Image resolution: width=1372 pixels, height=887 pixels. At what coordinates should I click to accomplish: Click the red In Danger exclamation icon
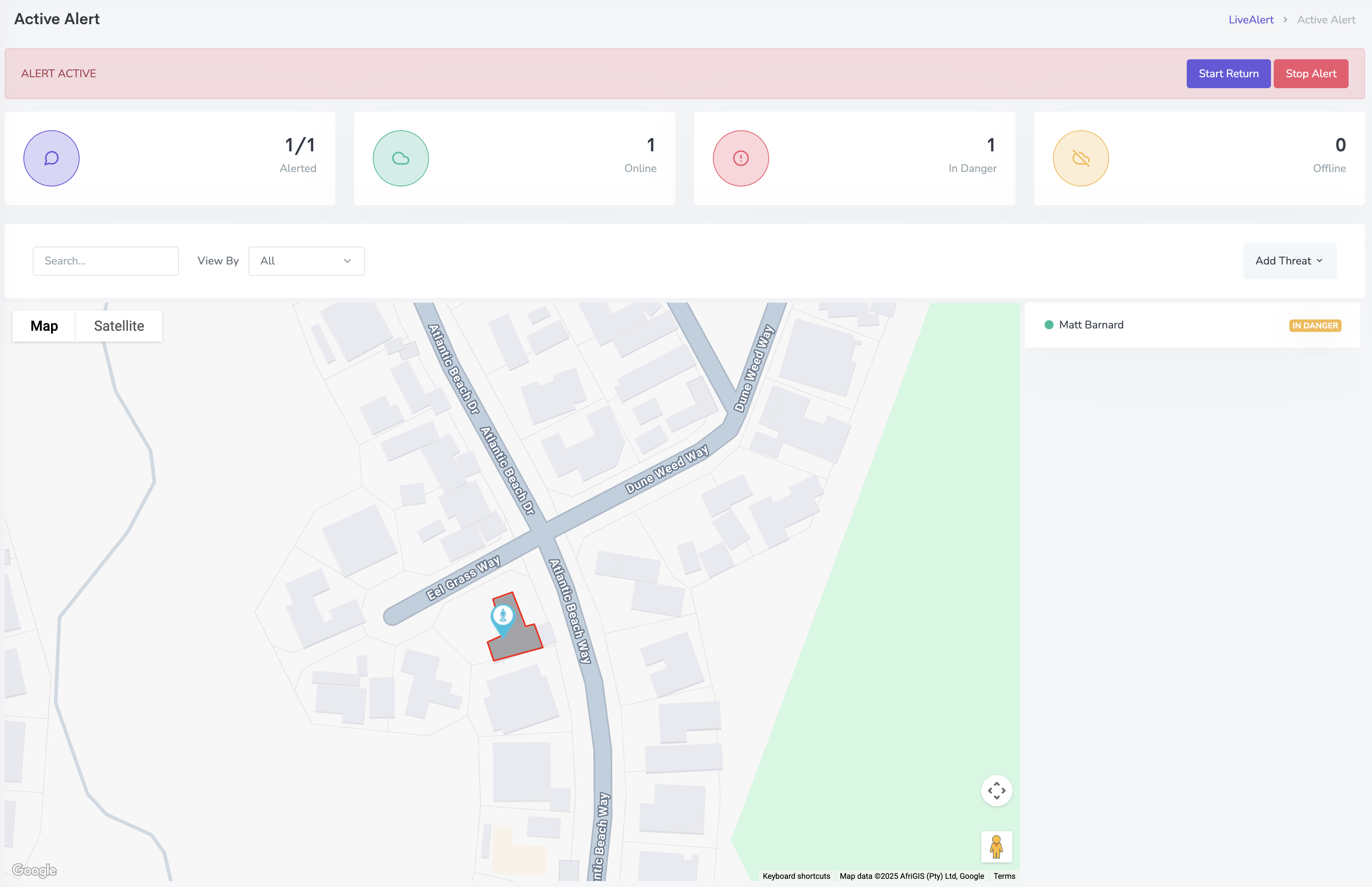pyautogui.click(x=741, y=158)
